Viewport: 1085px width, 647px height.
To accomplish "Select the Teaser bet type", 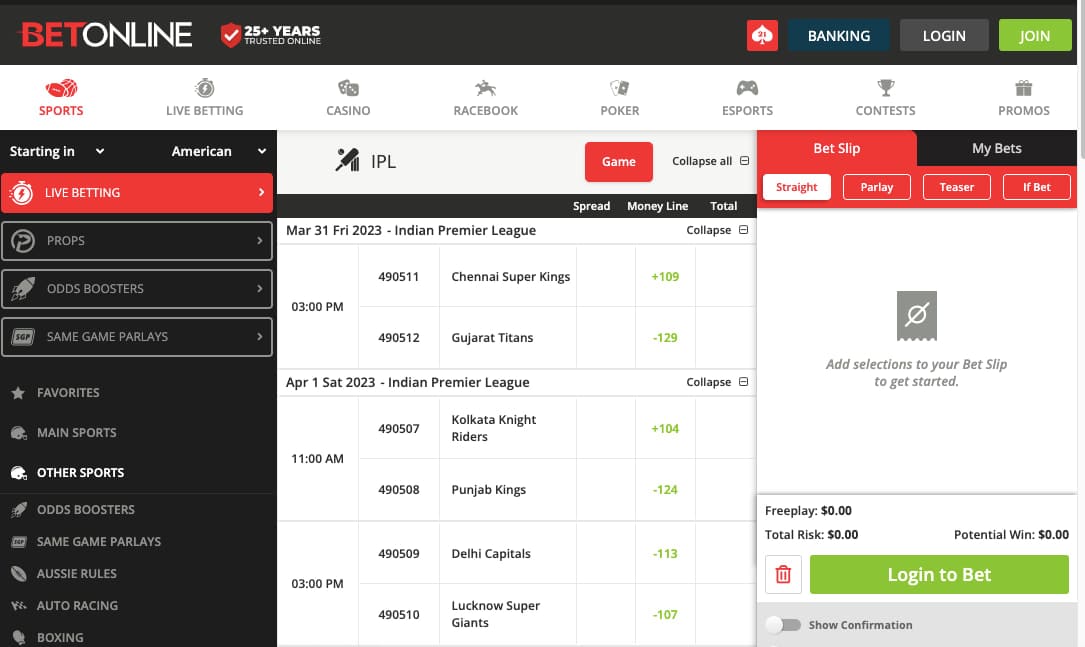I will coord(957,187).
